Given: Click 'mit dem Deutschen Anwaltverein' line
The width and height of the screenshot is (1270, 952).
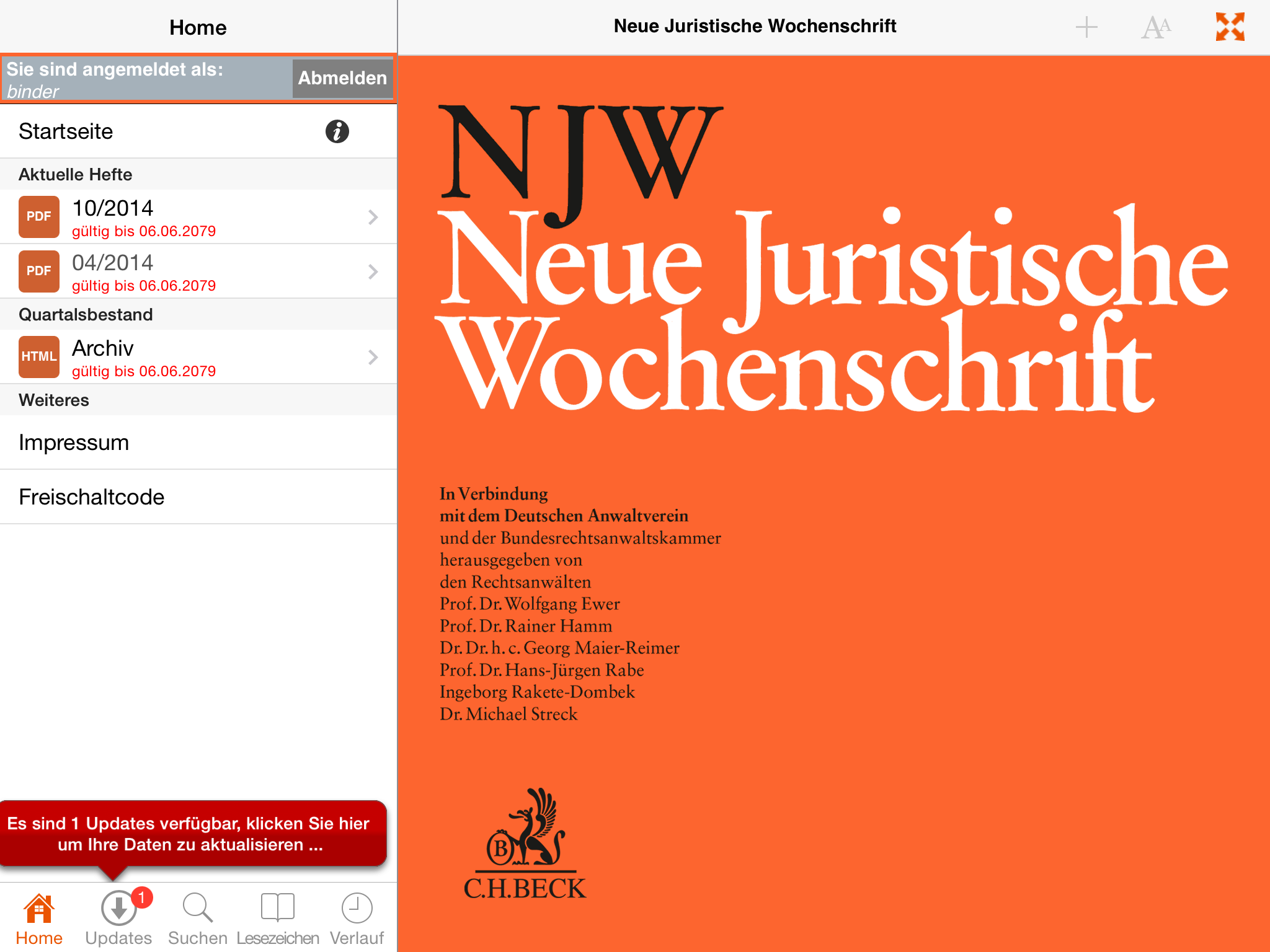Looking at the screenshot, I should click(x=564, y=516).
